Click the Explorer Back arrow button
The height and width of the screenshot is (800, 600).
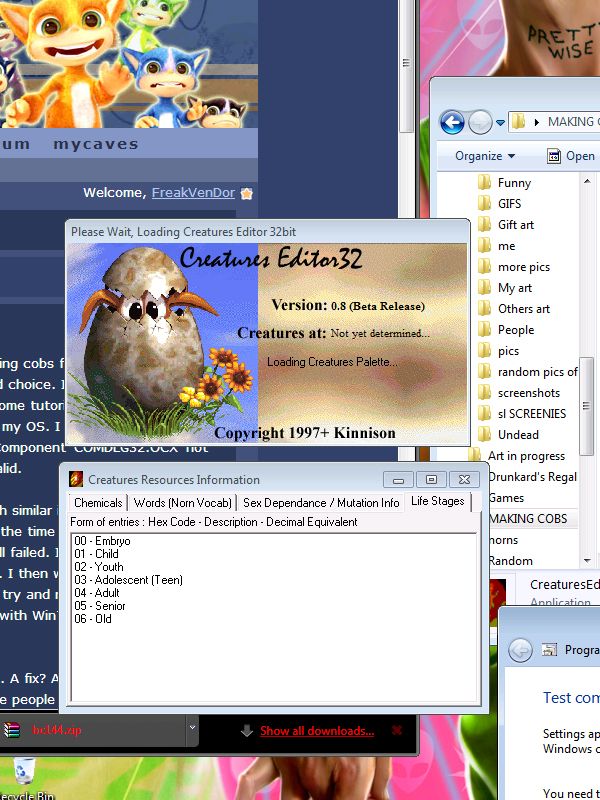tap(452, 122)
